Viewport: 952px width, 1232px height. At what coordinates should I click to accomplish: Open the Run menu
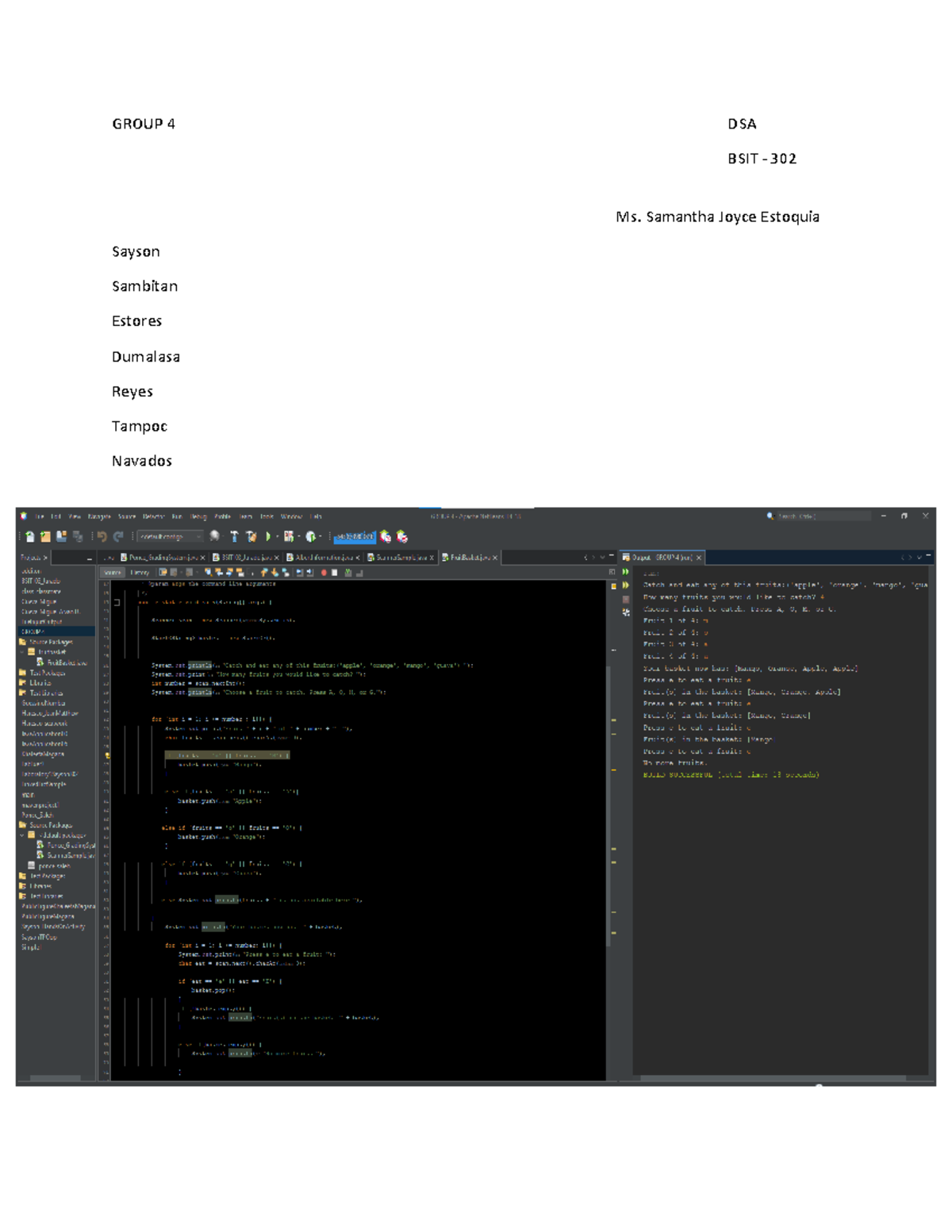(176, 516)
